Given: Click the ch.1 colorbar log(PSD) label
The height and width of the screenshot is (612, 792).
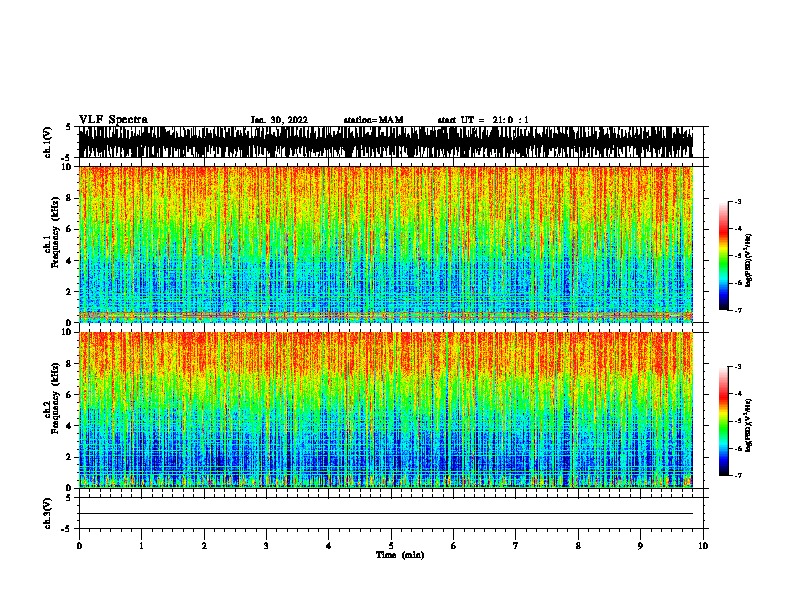Looking at the screenshot, I should pyautogui.click(x=749, y=261).
